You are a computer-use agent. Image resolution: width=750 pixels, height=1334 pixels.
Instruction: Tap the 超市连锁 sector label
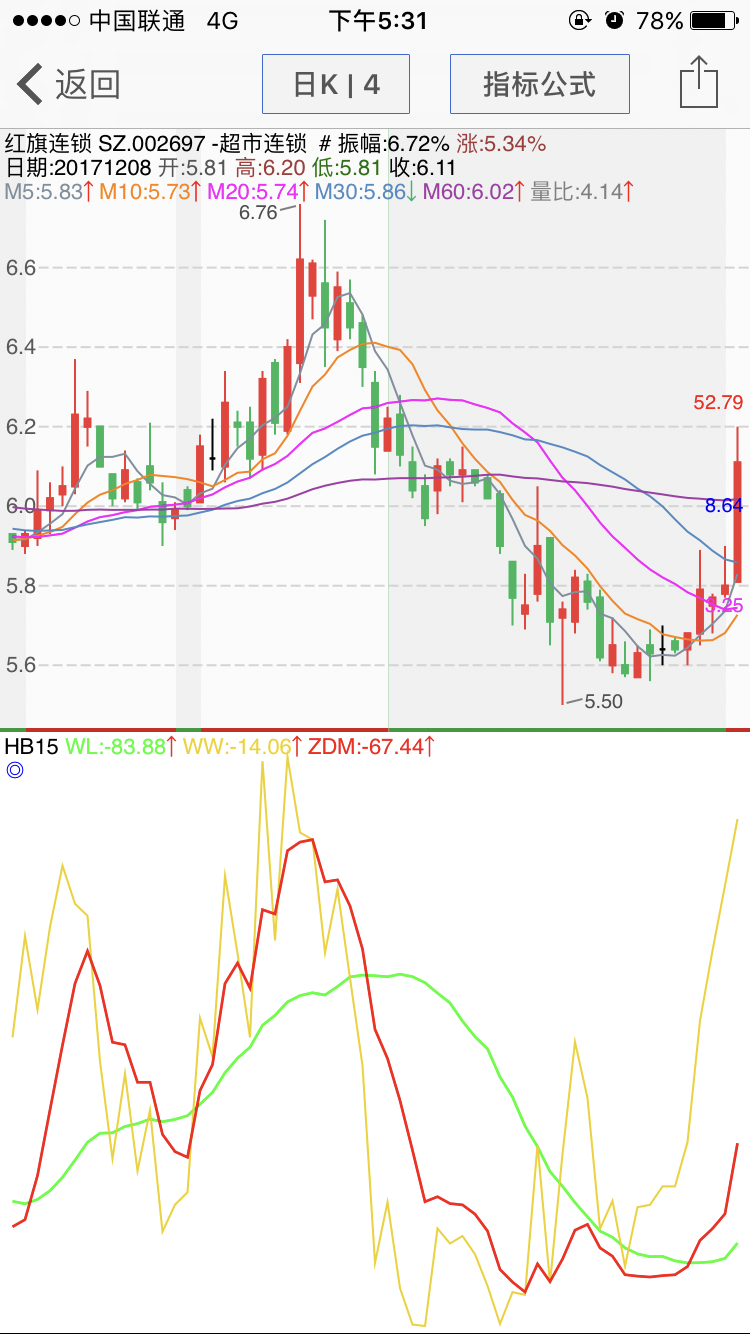(263, 143)
